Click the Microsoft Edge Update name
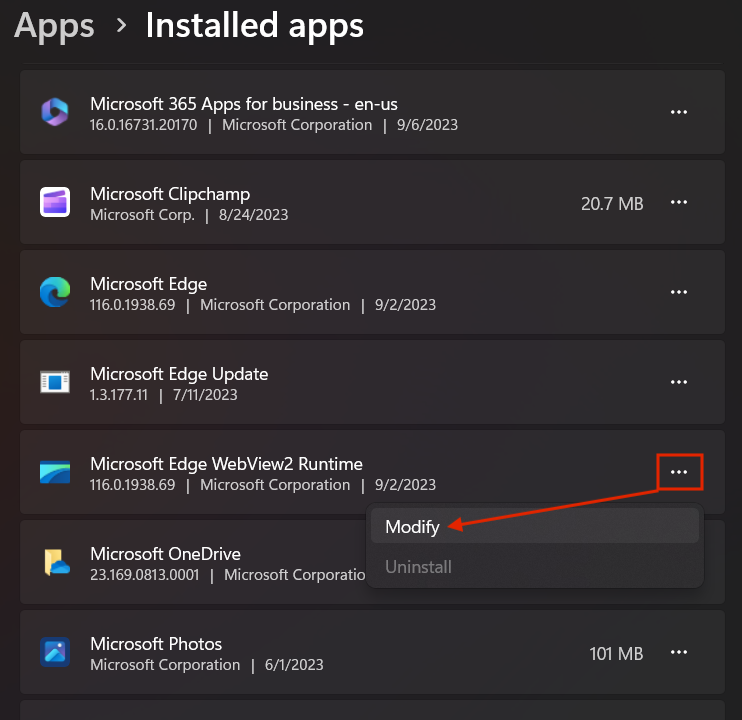Viewport: 742px width, 720px height. click(x=179, y=374)
